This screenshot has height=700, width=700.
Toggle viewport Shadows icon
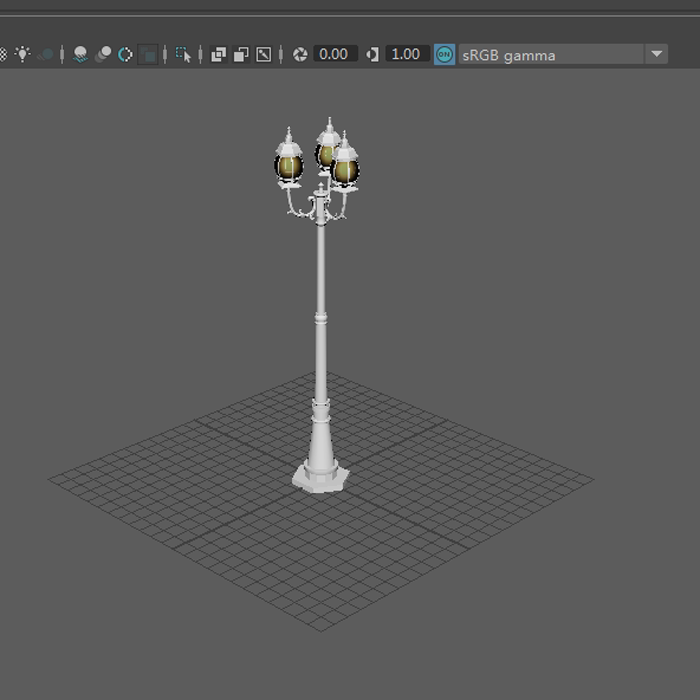[x=45, y=54]
